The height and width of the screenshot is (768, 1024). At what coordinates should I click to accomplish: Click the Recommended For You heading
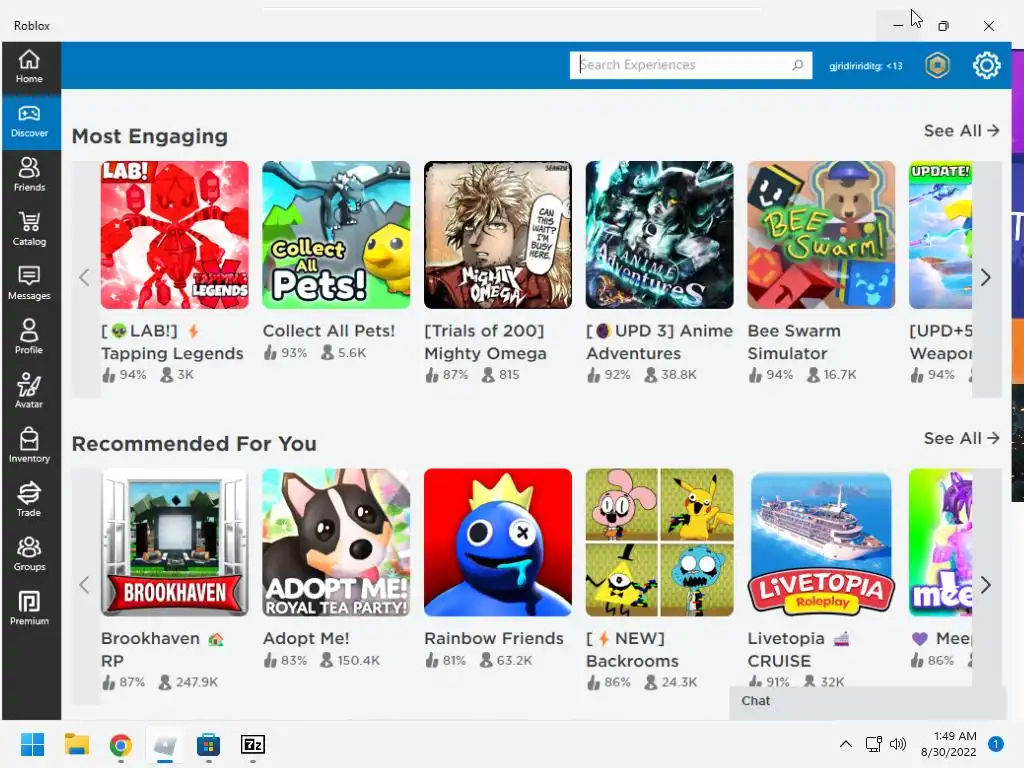(194, 443)
